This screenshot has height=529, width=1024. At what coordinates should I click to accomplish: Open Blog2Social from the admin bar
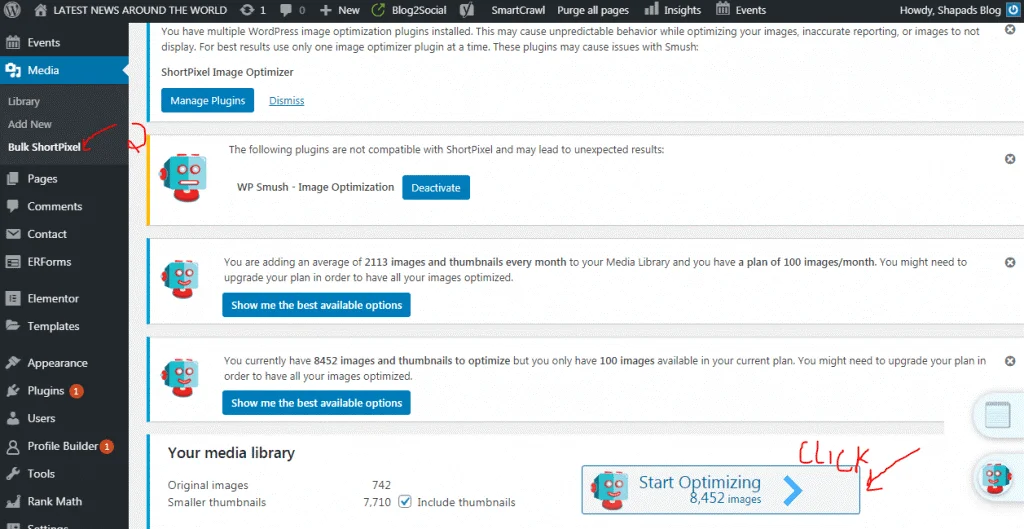coord(410,10)
